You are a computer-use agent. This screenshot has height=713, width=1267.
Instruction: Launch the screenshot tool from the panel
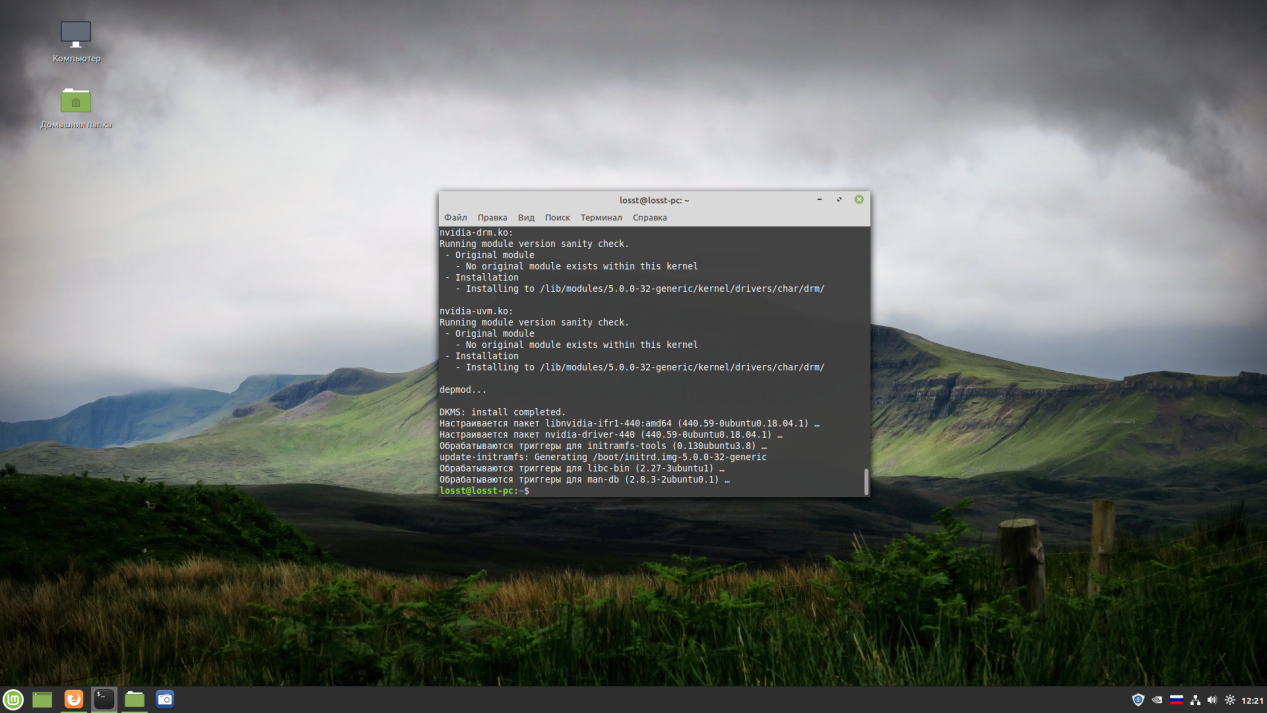pyautogui.click(x=165, y=700)
